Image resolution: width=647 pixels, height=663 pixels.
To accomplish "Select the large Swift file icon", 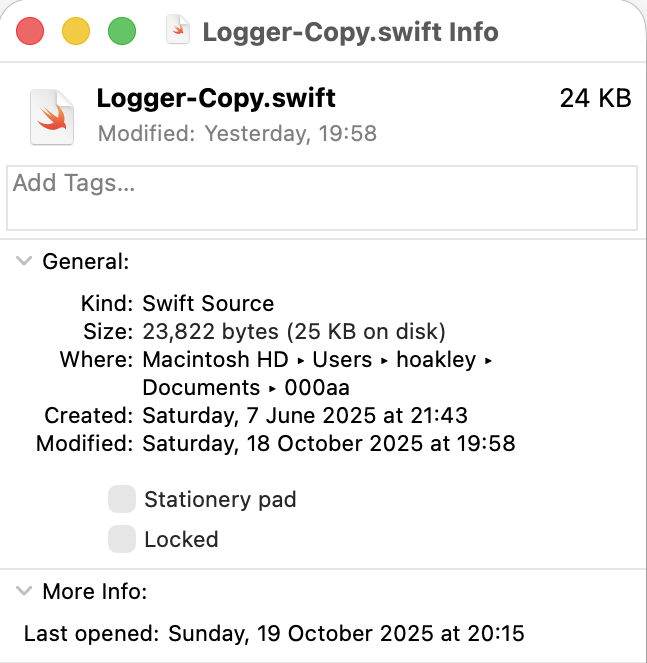I will click(53, 115).
